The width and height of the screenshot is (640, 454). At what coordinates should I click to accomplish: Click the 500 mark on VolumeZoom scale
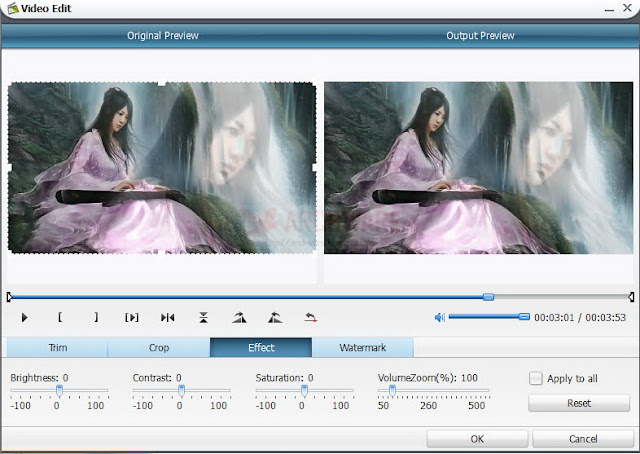click(x=476, y=405)
